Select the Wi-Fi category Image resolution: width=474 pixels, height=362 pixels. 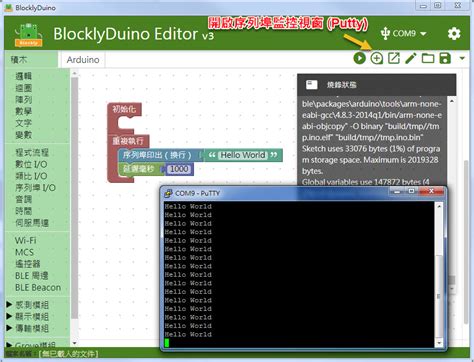tap(25, 240)
